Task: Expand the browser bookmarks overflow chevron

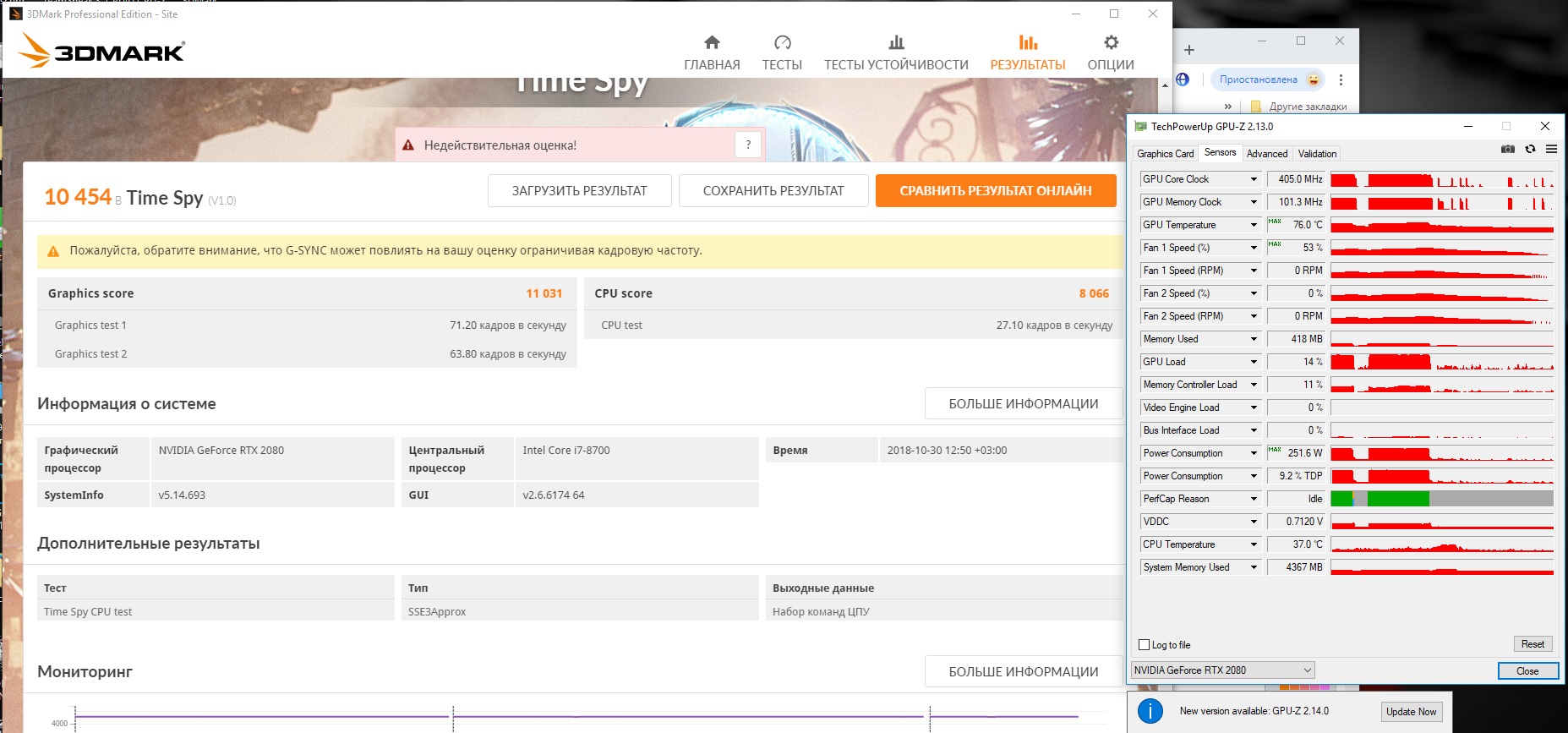Action: [x=1228, y=107]
